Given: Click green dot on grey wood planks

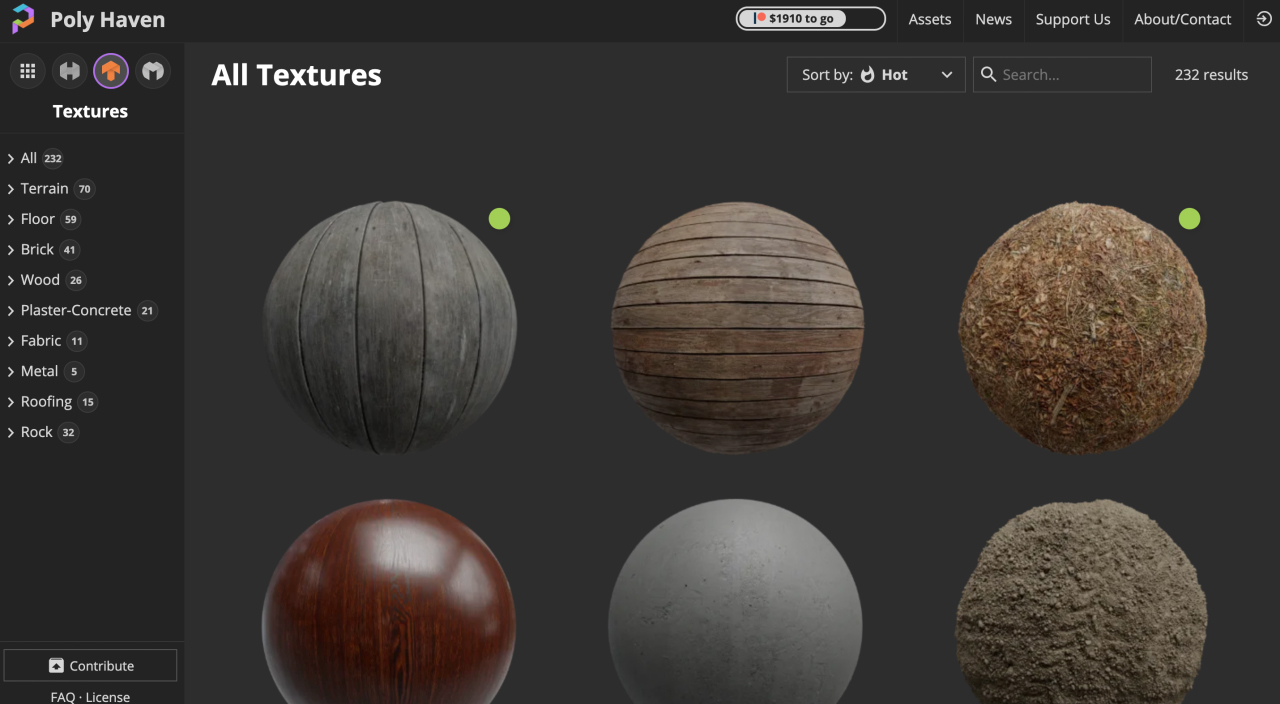Looking at the screenshot, I should coord(499,218).
